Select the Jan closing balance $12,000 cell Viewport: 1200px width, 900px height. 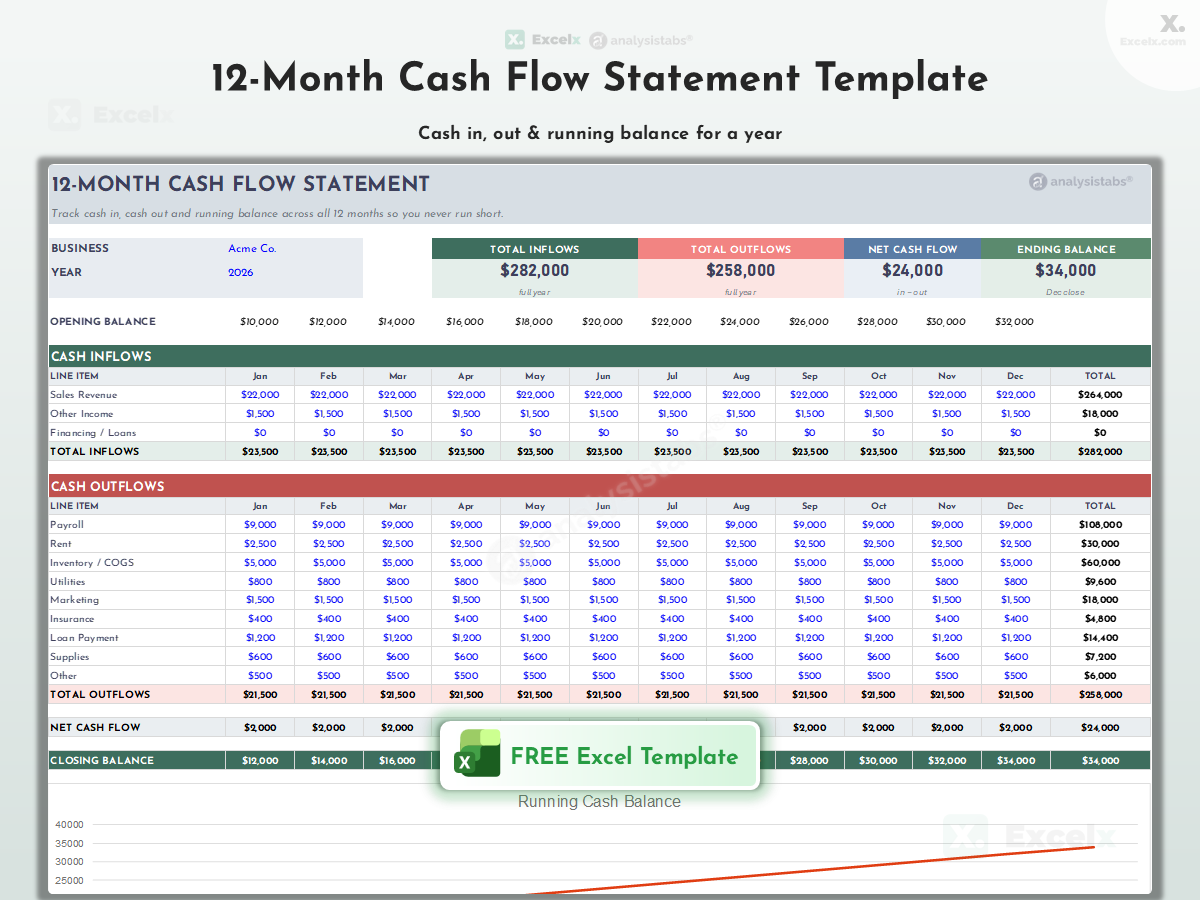[x=260, y=760]
